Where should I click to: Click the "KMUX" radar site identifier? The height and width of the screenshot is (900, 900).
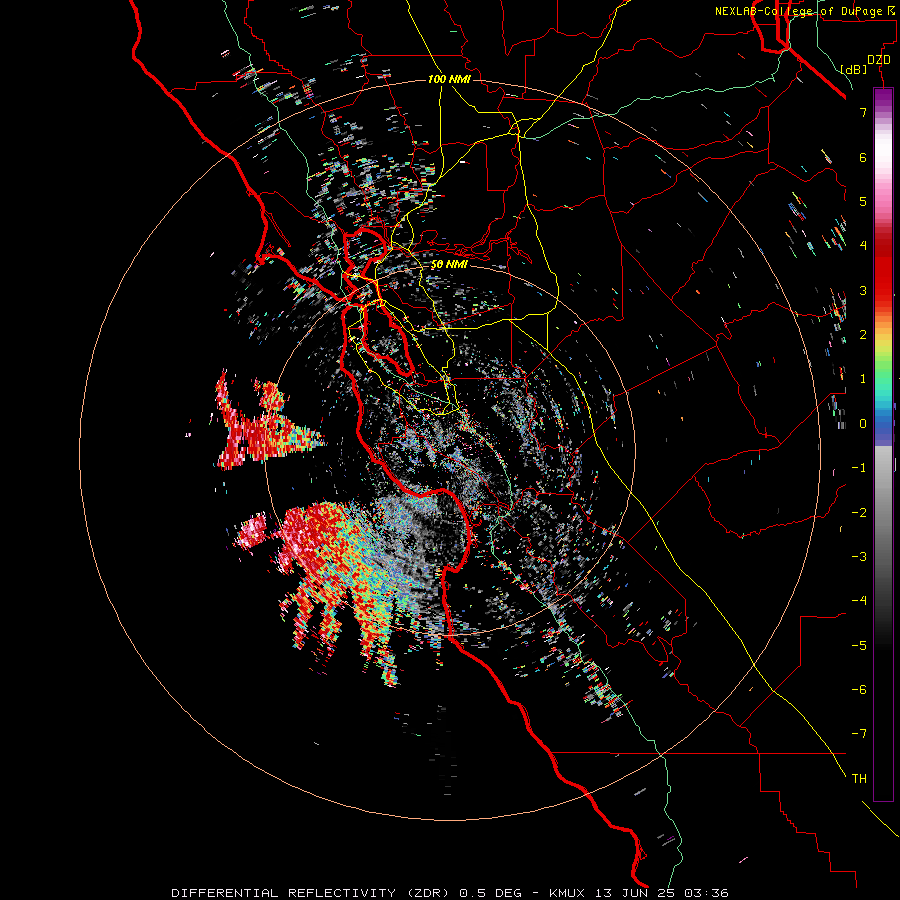567,893
